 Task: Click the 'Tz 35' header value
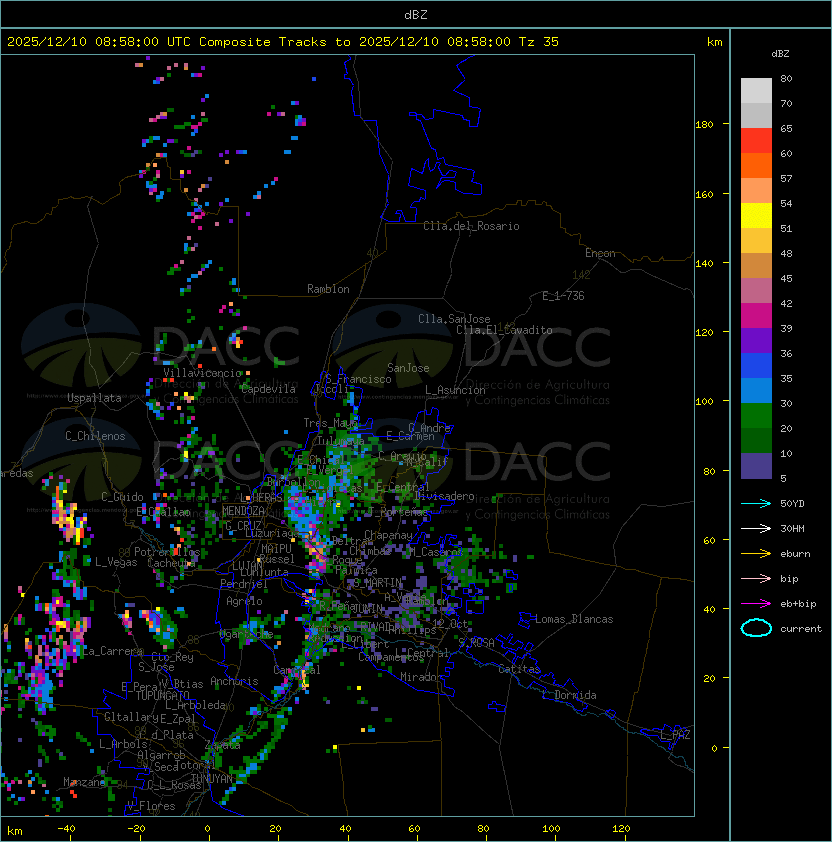(538, 42)
